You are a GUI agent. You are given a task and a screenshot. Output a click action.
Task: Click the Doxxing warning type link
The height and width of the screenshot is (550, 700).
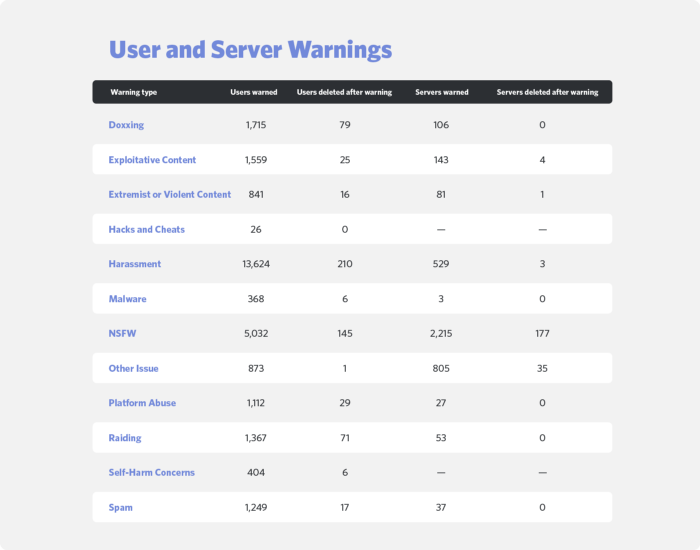pyautogui.click(x=126, y=125)
